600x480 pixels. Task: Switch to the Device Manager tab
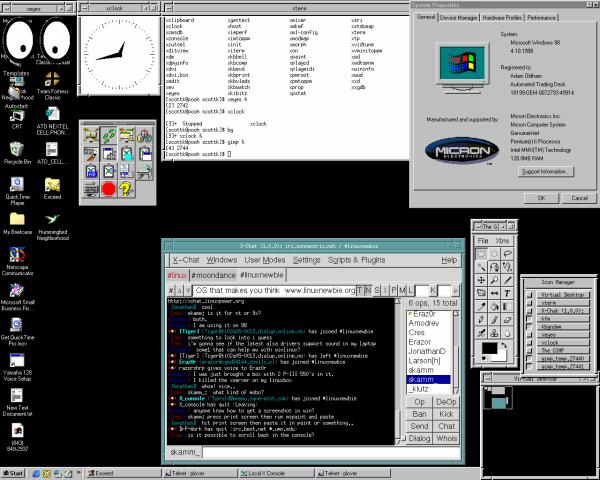458,18
